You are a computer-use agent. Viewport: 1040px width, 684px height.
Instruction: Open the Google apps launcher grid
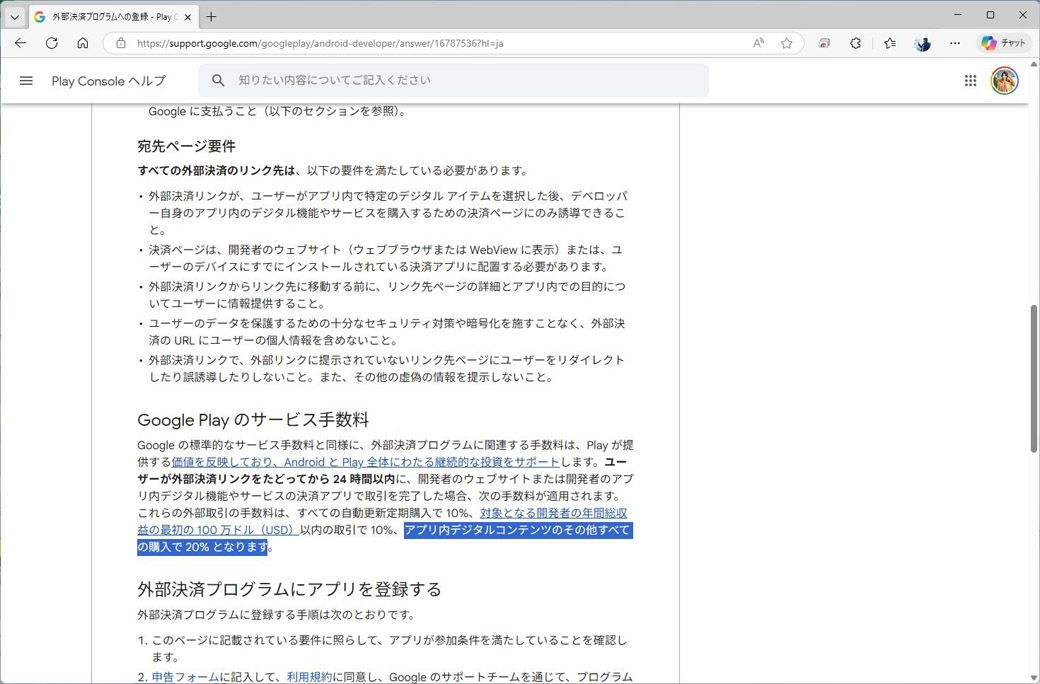point(969,81)
